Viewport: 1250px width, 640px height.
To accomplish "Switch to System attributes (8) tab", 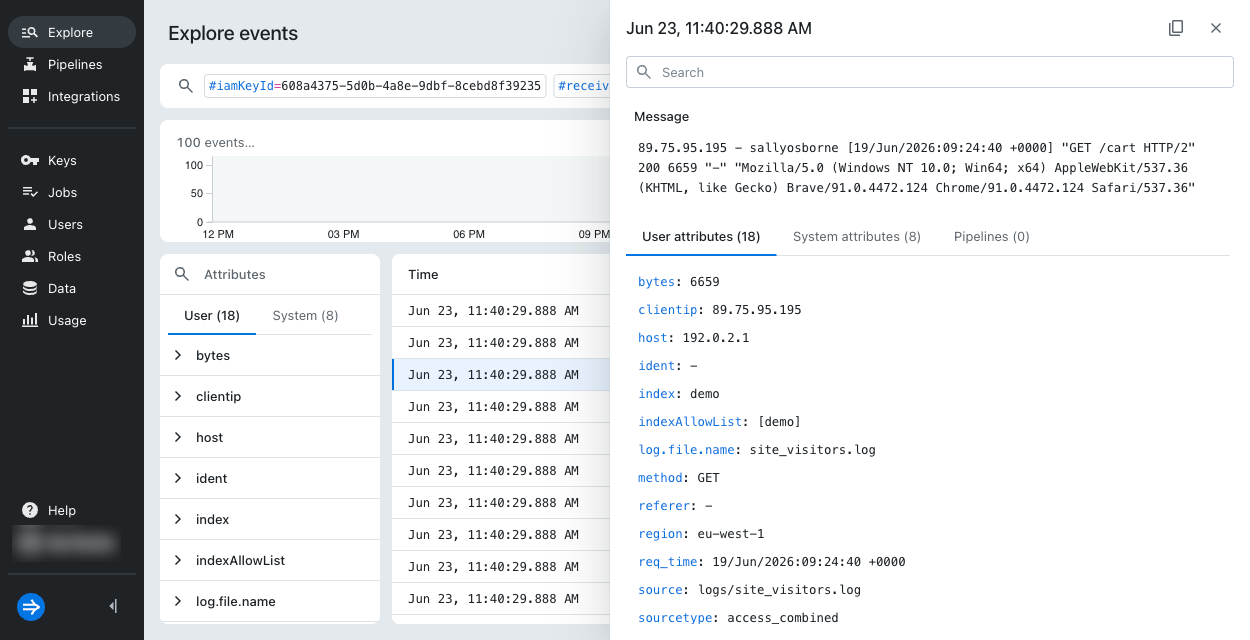I will coord(857,237).
